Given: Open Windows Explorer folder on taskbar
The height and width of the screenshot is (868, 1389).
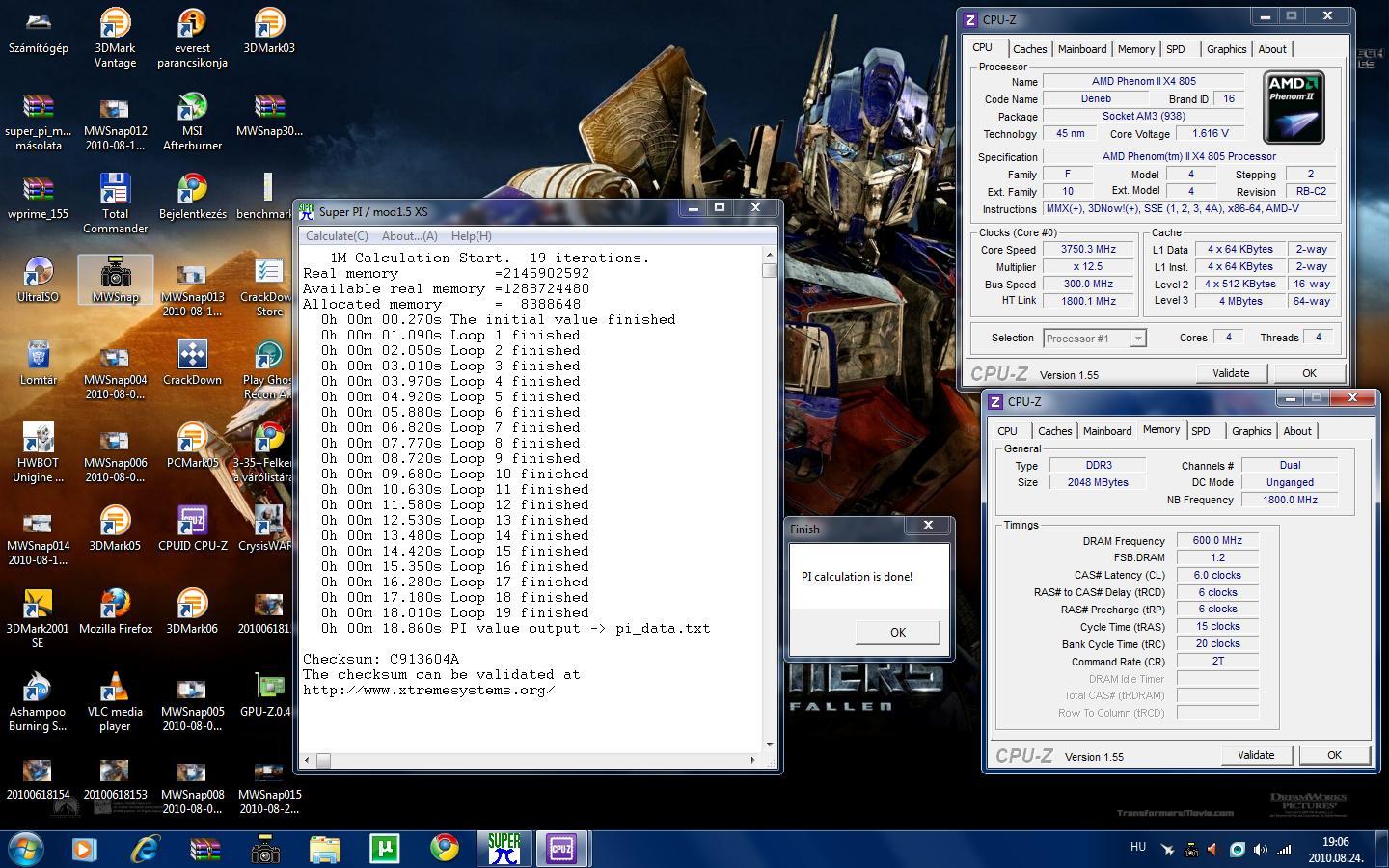Looking at the screenshot, I should 325,849.
